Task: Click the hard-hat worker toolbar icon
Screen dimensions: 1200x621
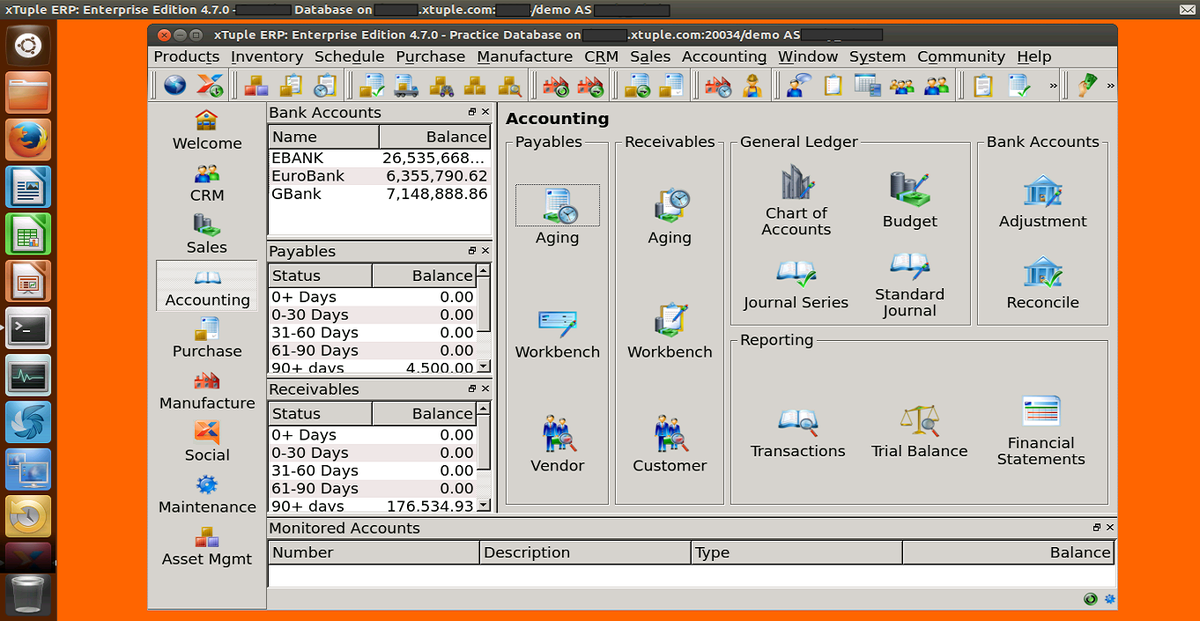Action: tap(752, 86)
